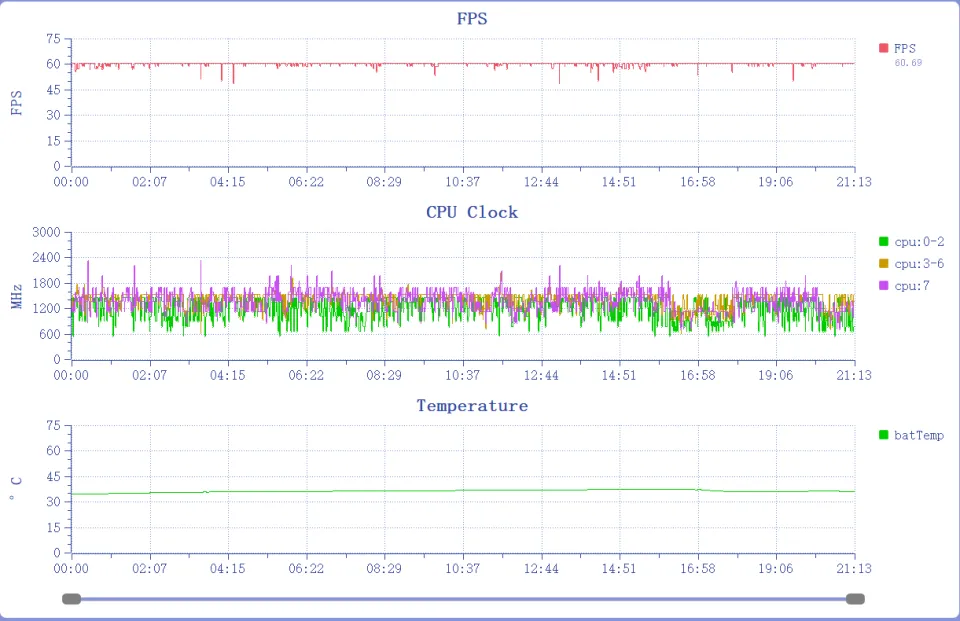Click the middle of the range slider track
960x621 pixels.
pos(463,599)
